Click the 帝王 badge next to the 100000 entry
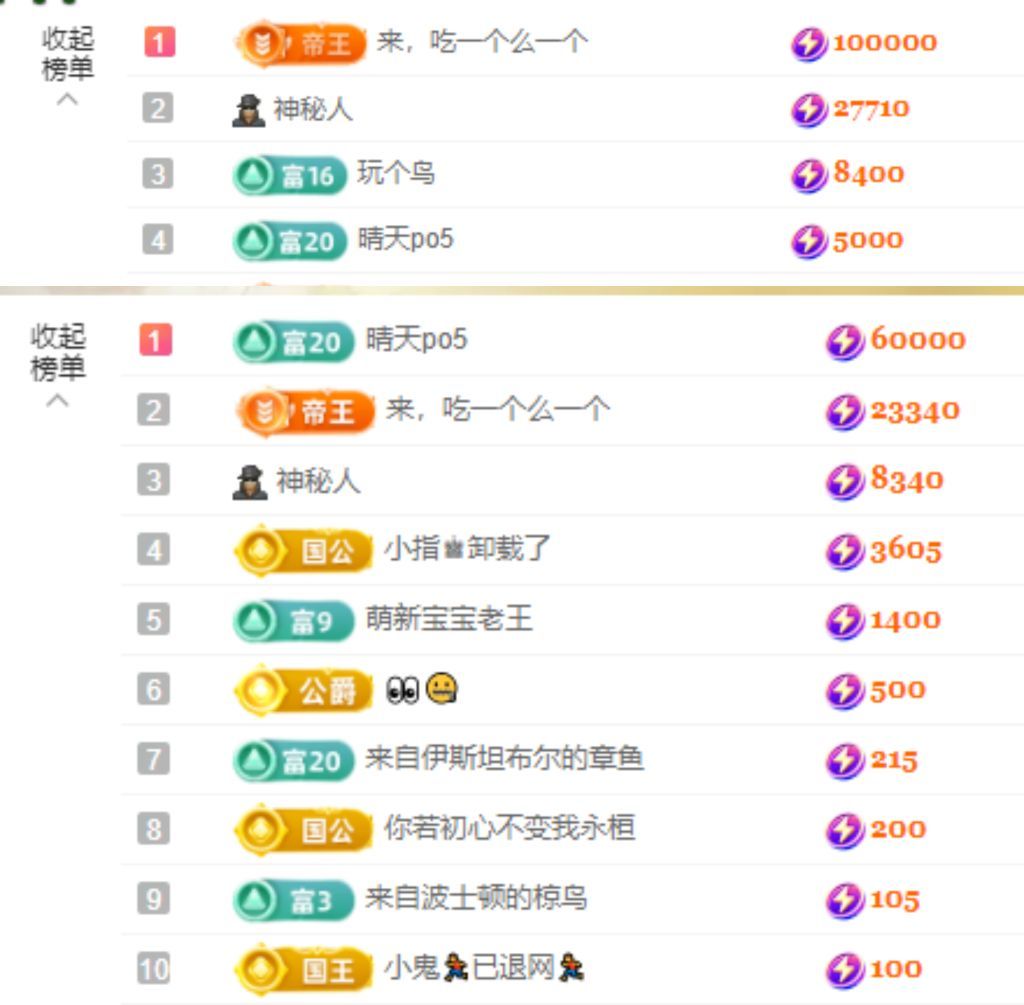Viewport: 1024px width, 1005px height. click(300, 44)
